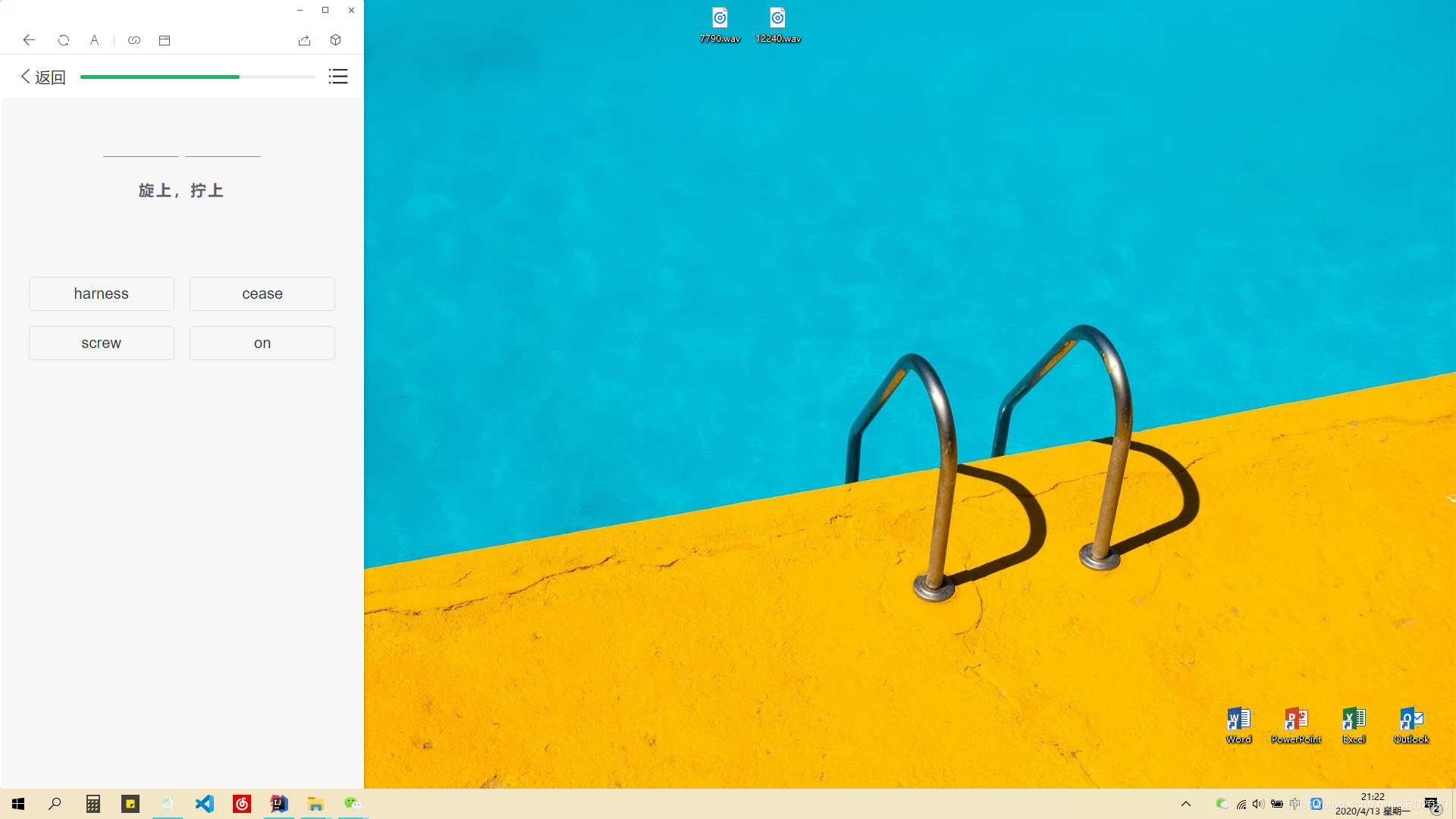Image resolution: width=1456 pixels, height=819 pixels.
Task: Click the copy link icon
Action: pos(134,40)
